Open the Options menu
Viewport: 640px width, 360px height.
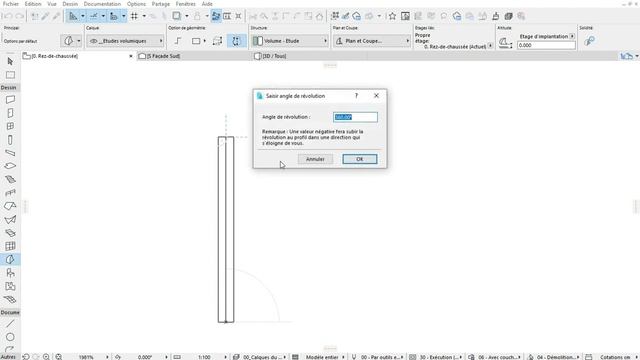(136, 4)
